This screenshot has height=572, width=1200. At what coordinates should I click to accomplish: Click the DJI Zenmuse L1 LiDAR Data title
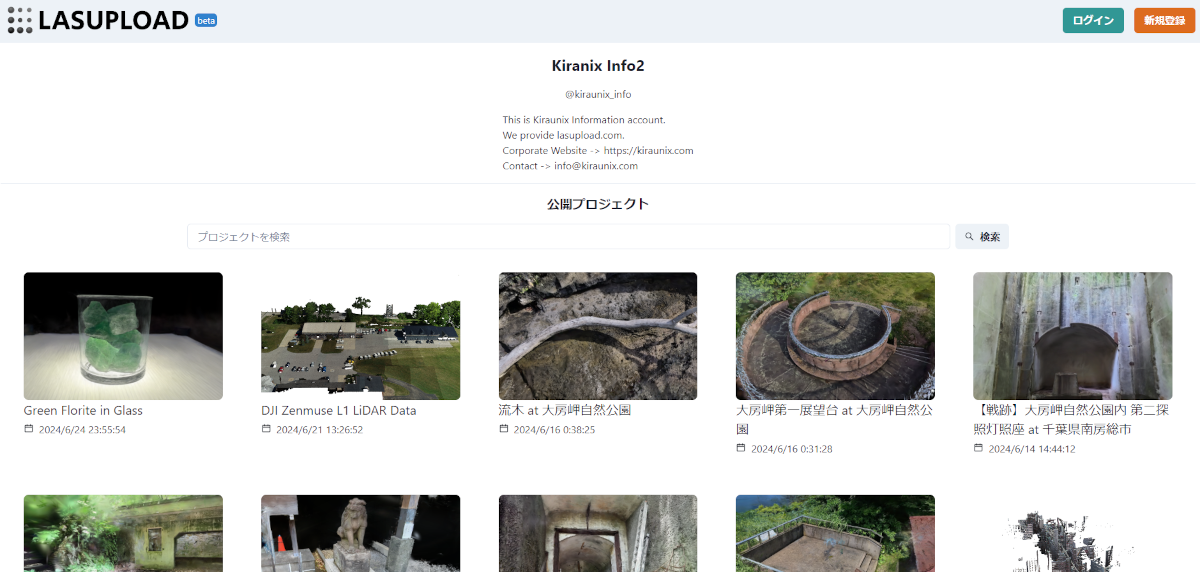[339, 411]
